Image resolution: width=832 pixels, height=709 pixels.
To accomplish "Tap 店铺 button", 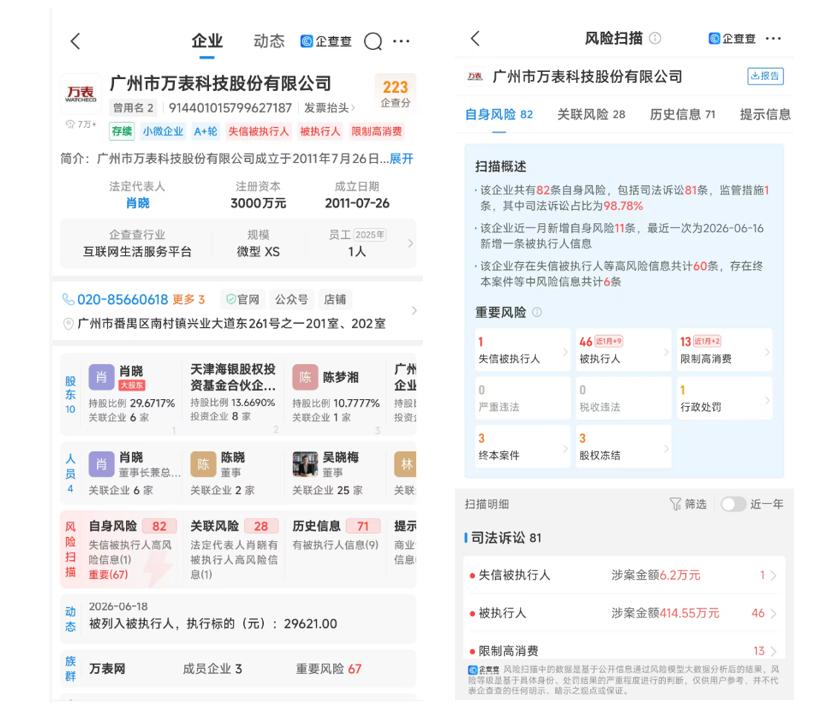I will [x=335, y=299].
